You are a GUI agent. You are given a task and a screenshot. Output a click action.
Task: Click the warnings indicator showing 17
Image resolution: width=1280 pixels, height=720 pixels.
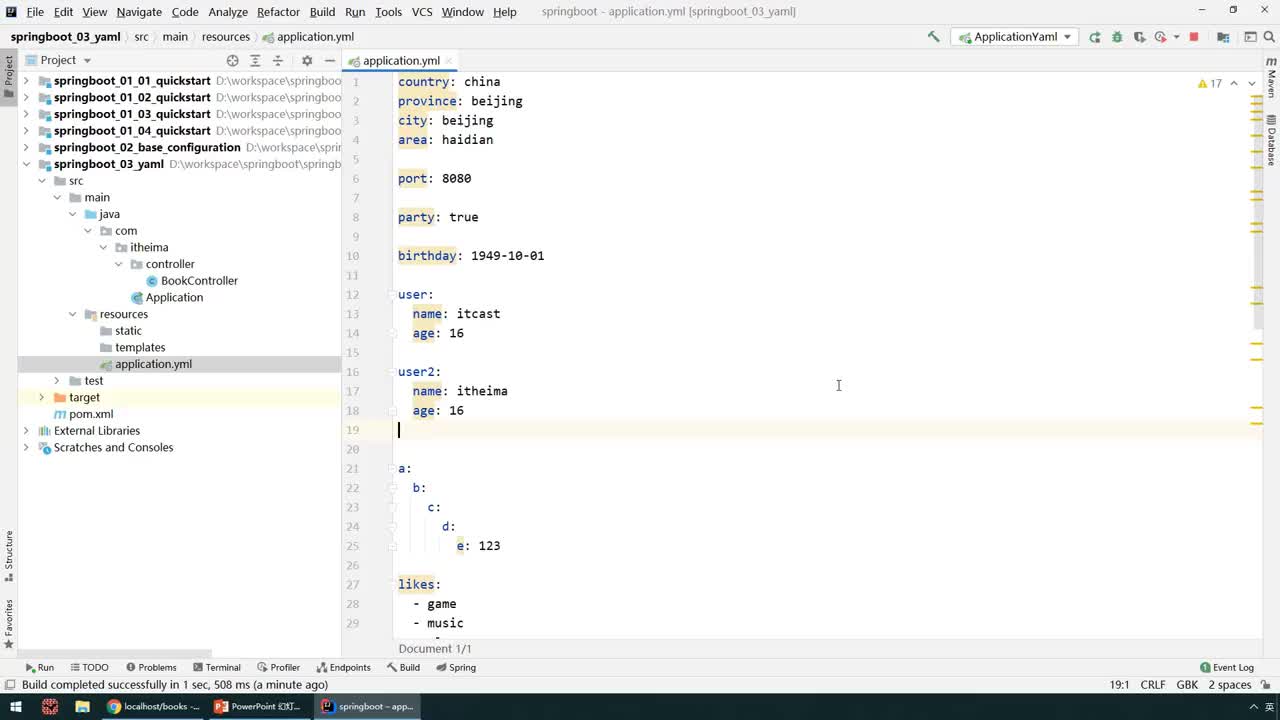[x=1210, y=83]
